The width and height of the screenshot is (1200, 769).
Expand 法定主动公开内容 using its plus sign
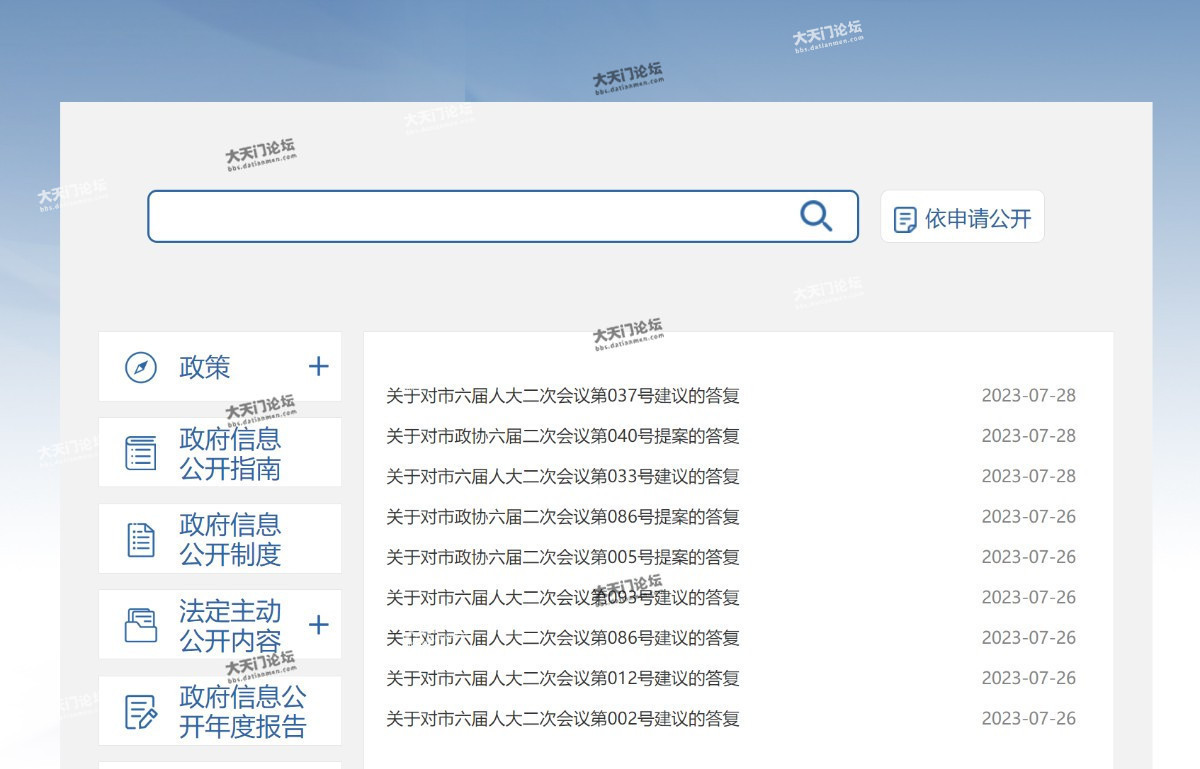318,626
